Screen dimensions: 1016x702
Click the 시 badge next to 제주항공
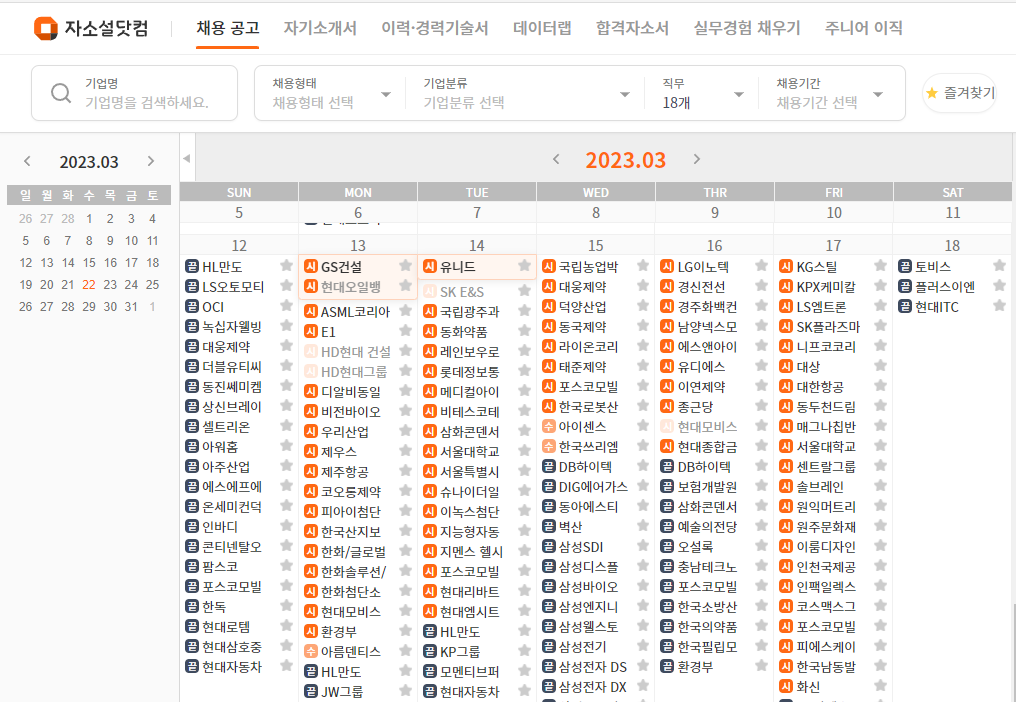point(311,471)
